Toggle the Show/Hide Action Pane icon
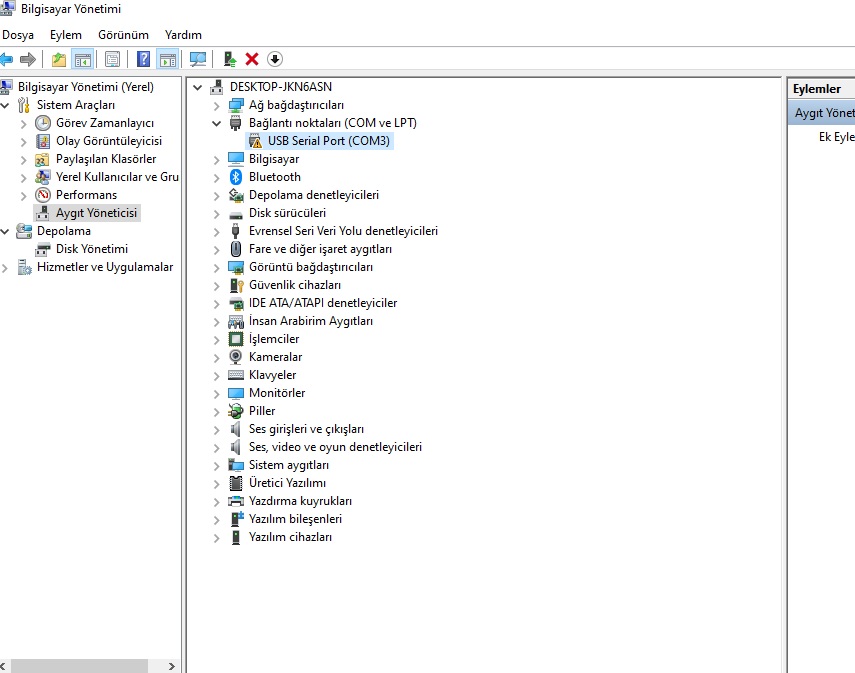Screen dimensions: 855x673 pyautogui.click(x=168, y=59)
